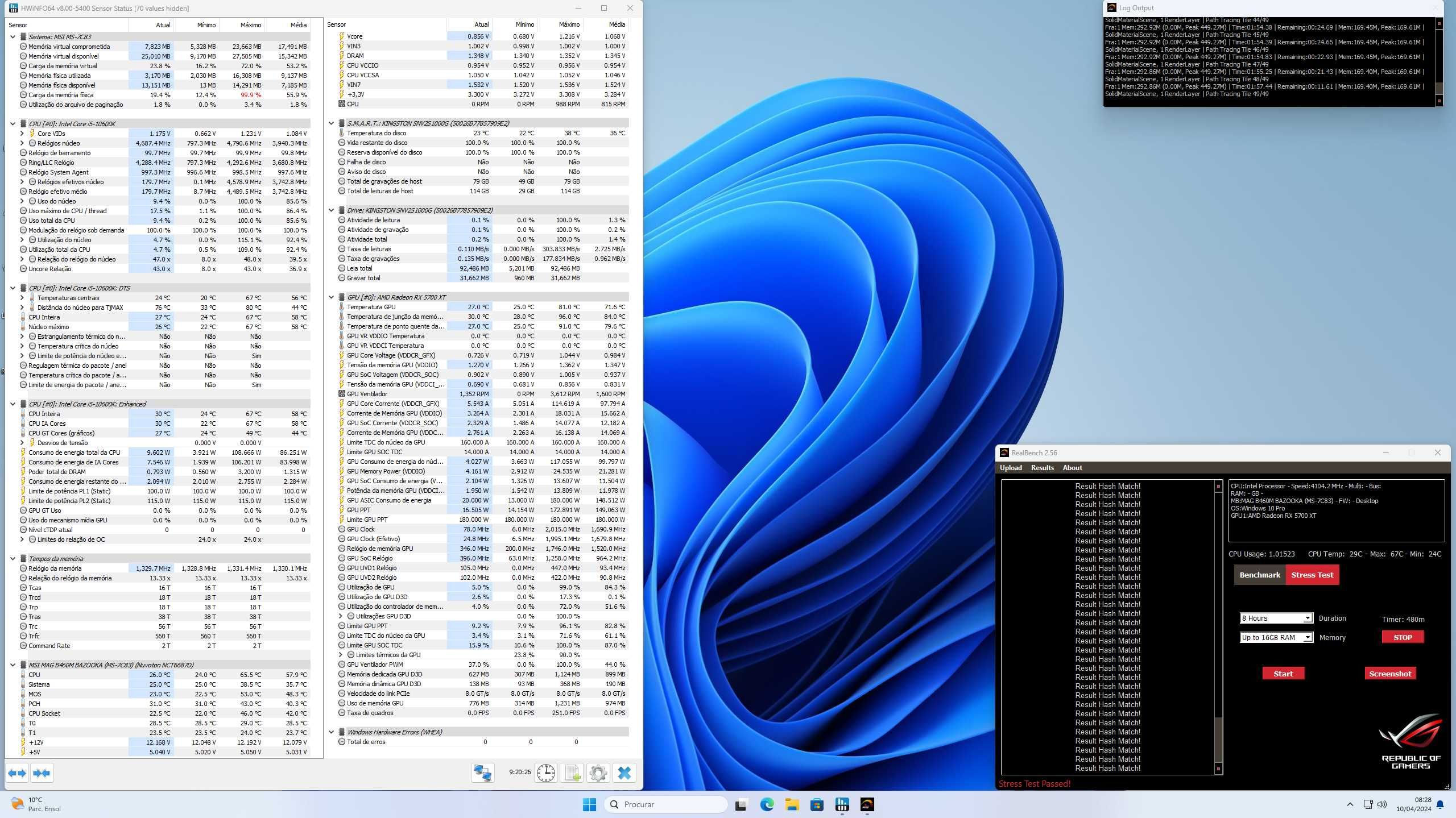Click the Temperatura GPU thermometer icon
Viewport: 1456px width, 818px height.
point(342,307)
